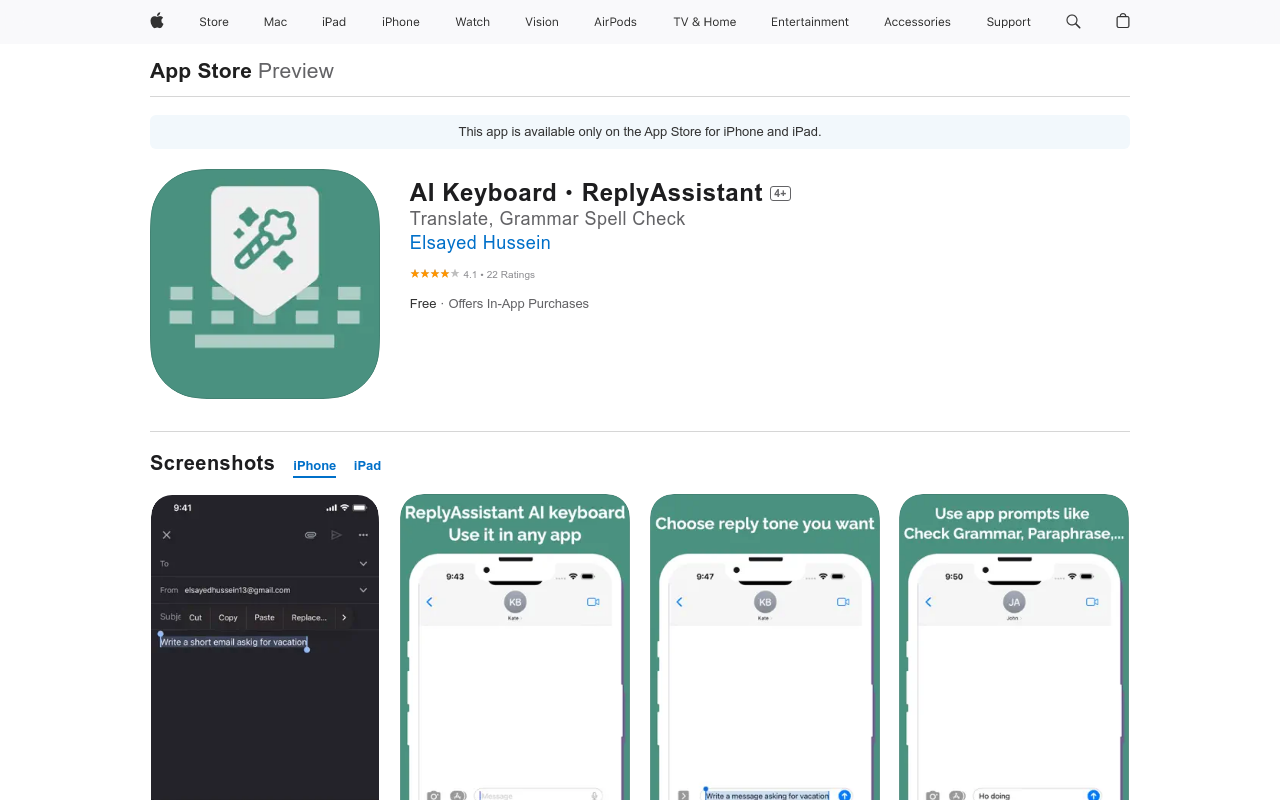Click the 'Screenshots' section heading
This screenshot has height=800, width=1280.
tap(212, 463)
